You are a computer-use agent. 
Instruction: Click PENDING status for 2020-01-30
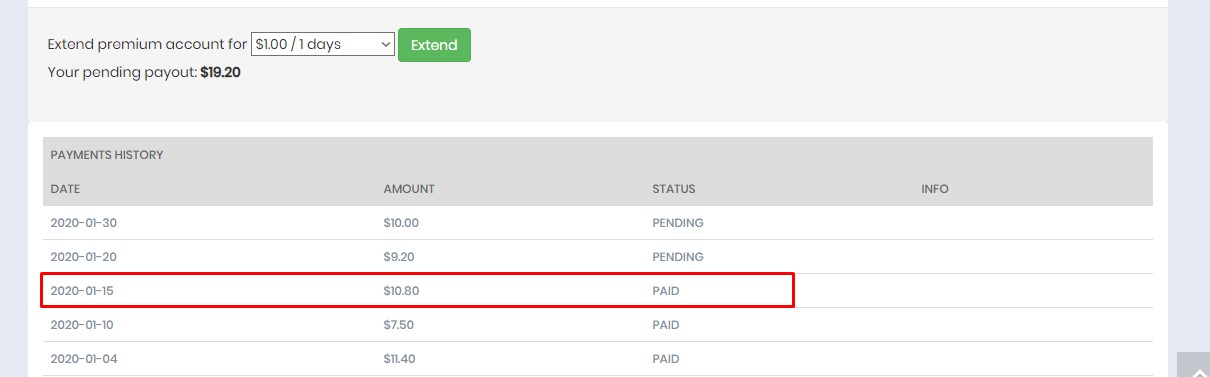tap(678, 223)
